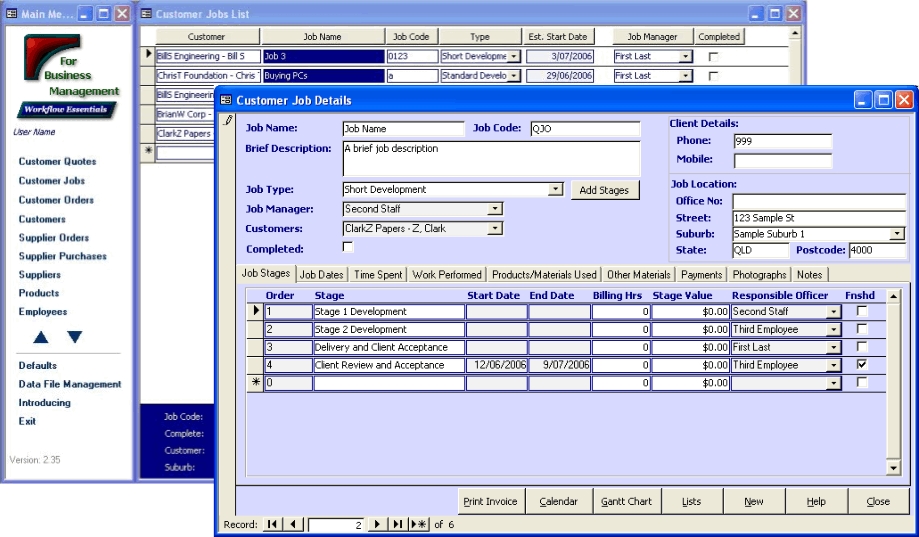Go to first record navigation button

pyautogui.click(x=272, y=524)
